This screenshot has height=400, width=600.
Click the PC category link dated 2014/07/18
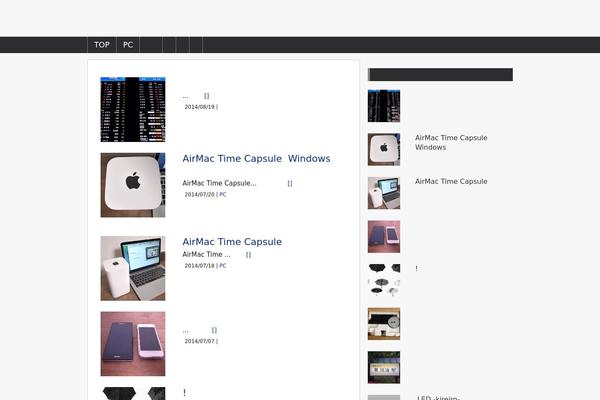223,266
